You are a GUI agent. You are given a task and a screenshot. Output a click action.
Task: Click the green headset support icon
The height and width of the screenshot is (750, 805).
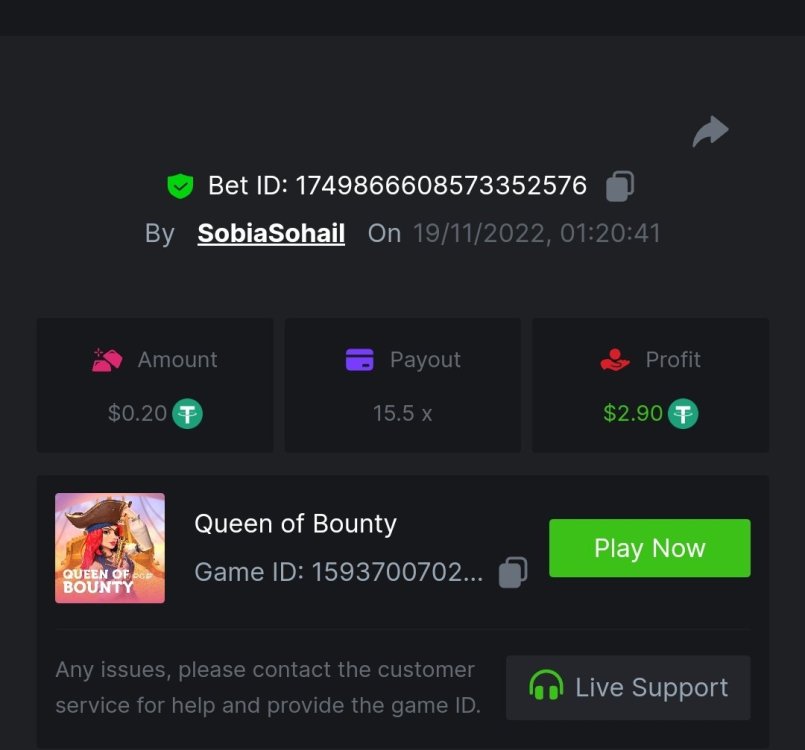coord(546,687)
